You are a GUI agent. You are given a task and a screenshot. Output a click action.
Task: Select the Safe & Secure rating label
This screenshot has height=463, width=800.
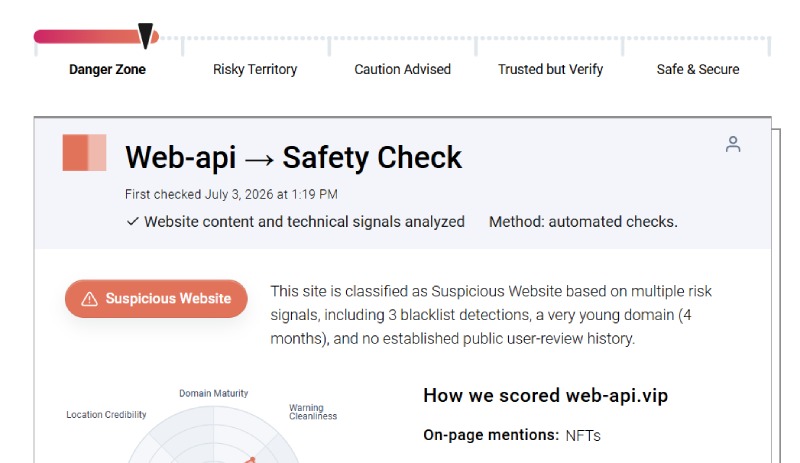click(x=697, y=69)
